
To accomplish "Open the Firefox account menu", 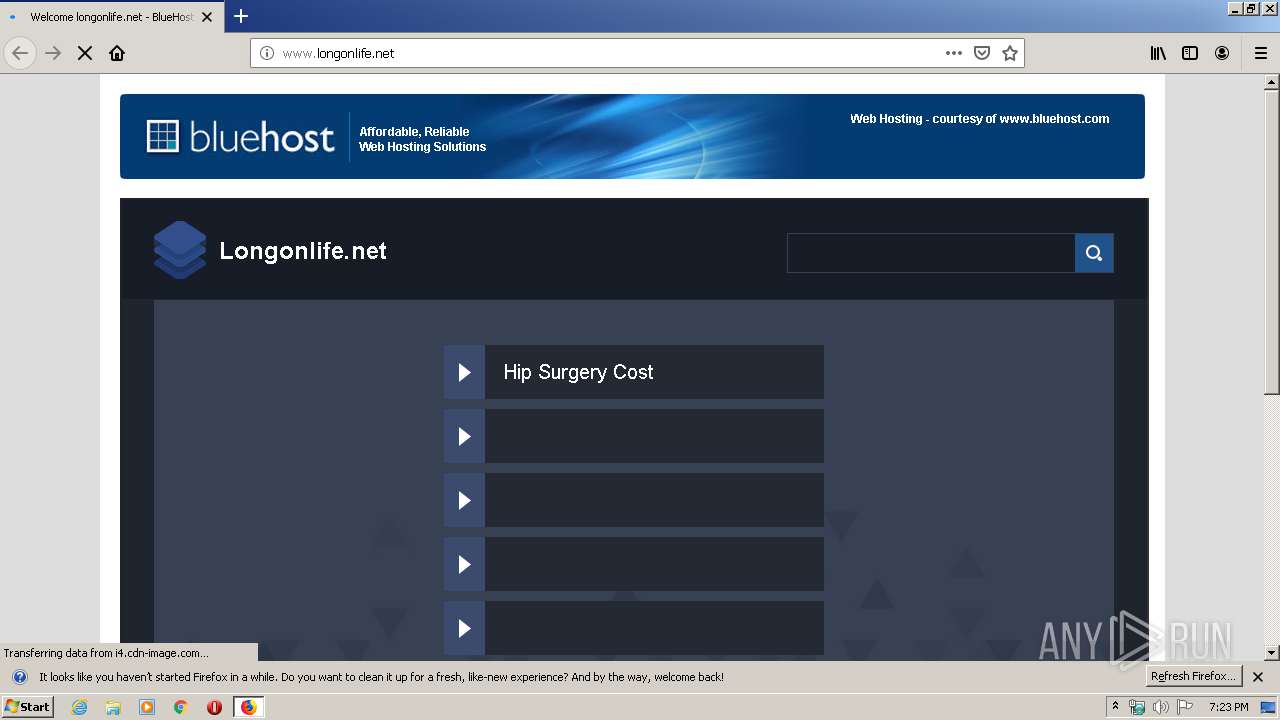I will [x=1222, y=53].
